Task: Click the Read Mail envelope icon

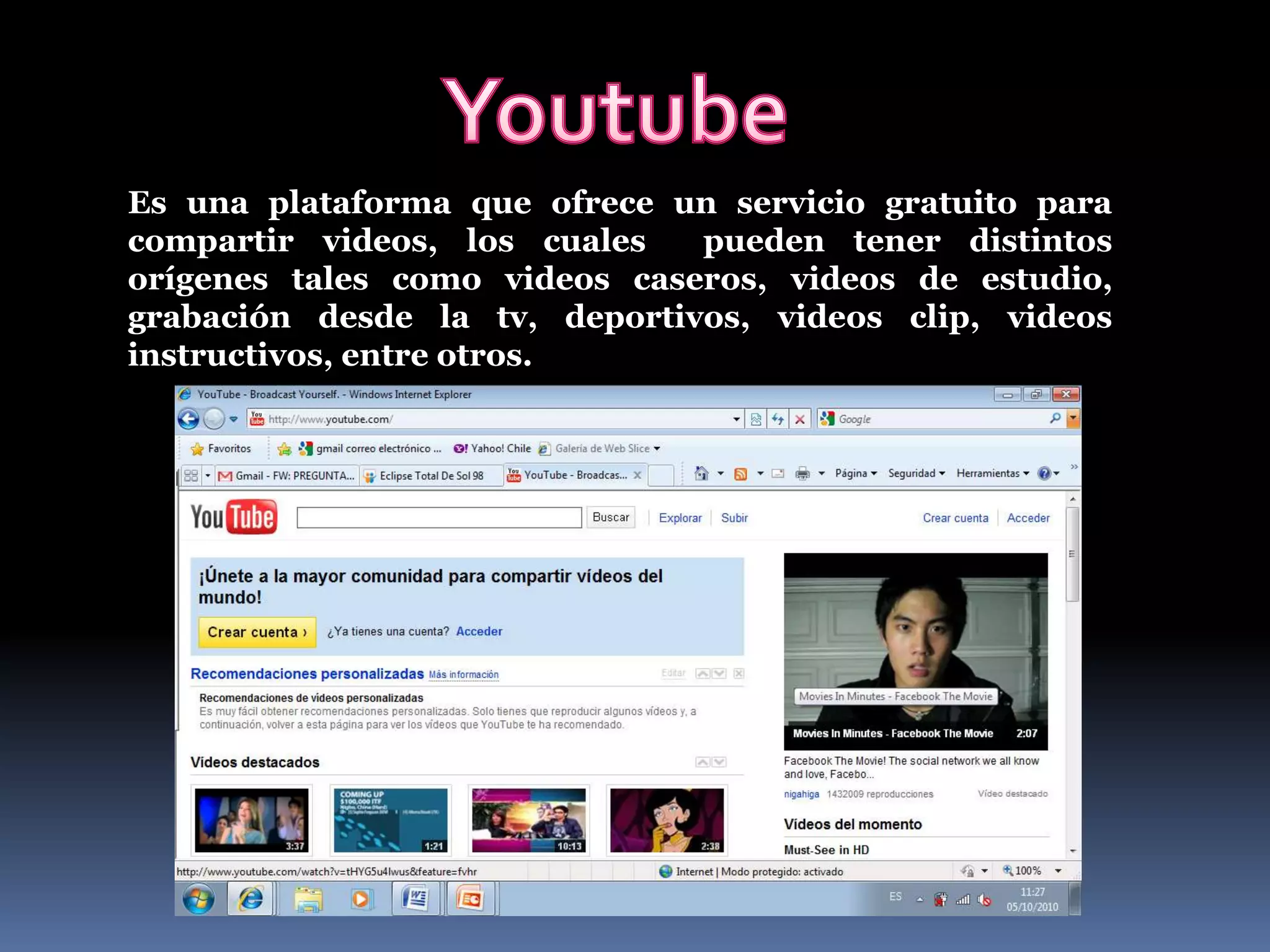Action: click(x=778, y=474)
